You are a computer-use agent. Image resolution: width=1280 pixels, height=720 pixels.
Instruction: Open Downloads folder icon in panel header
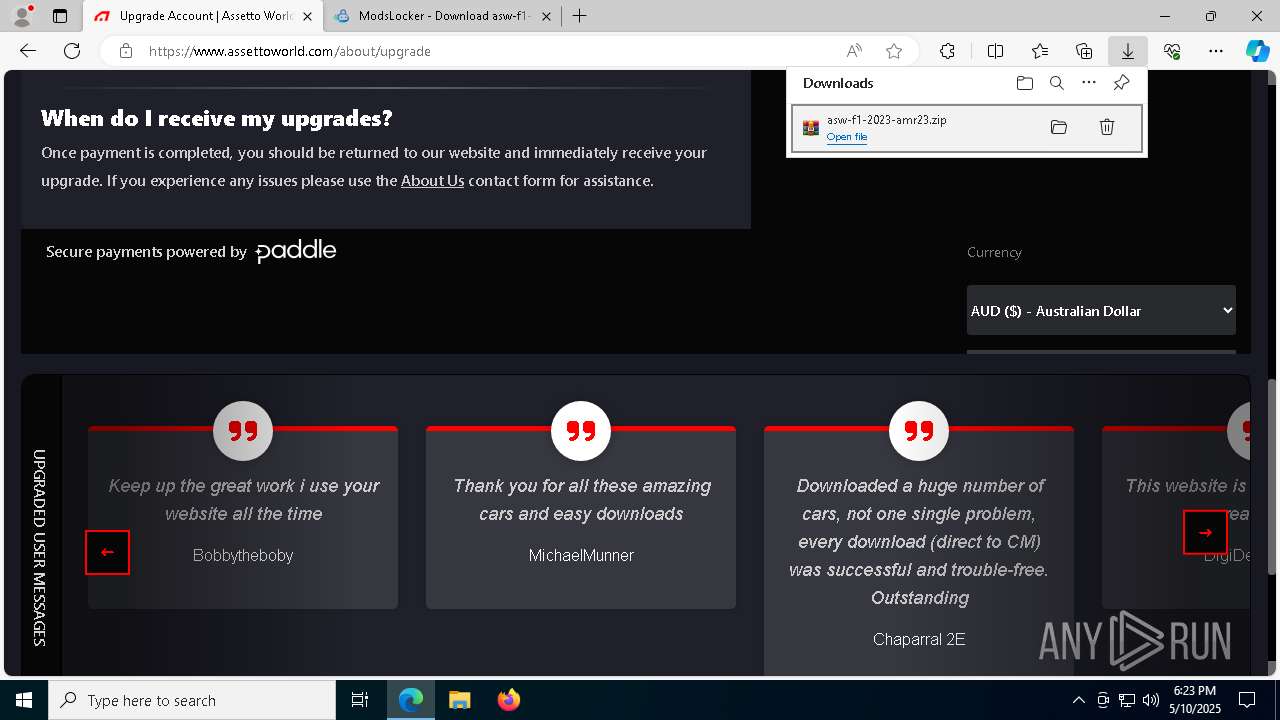coord(1025,83)
